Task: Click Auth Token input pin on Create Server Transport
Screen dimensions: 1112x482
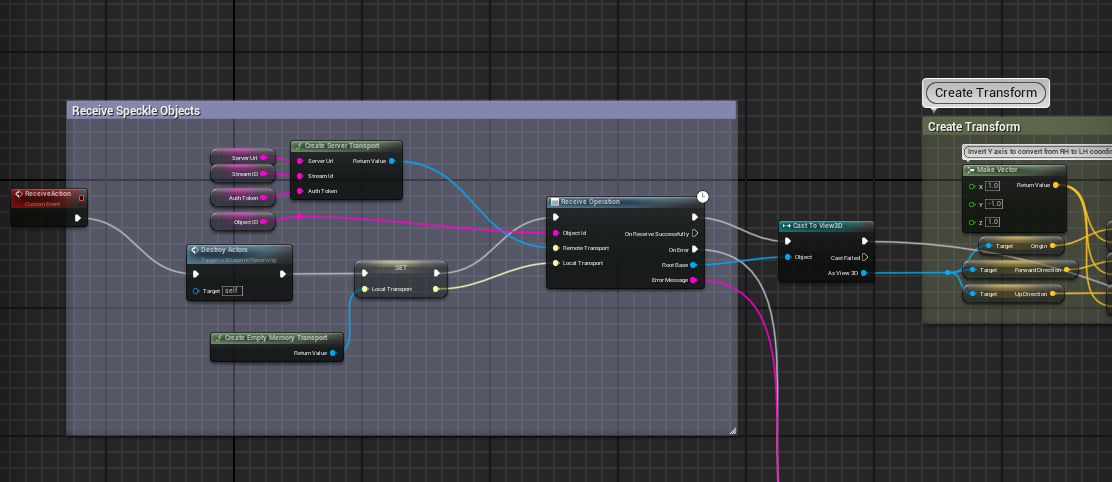Action: (x=300, y=191)
